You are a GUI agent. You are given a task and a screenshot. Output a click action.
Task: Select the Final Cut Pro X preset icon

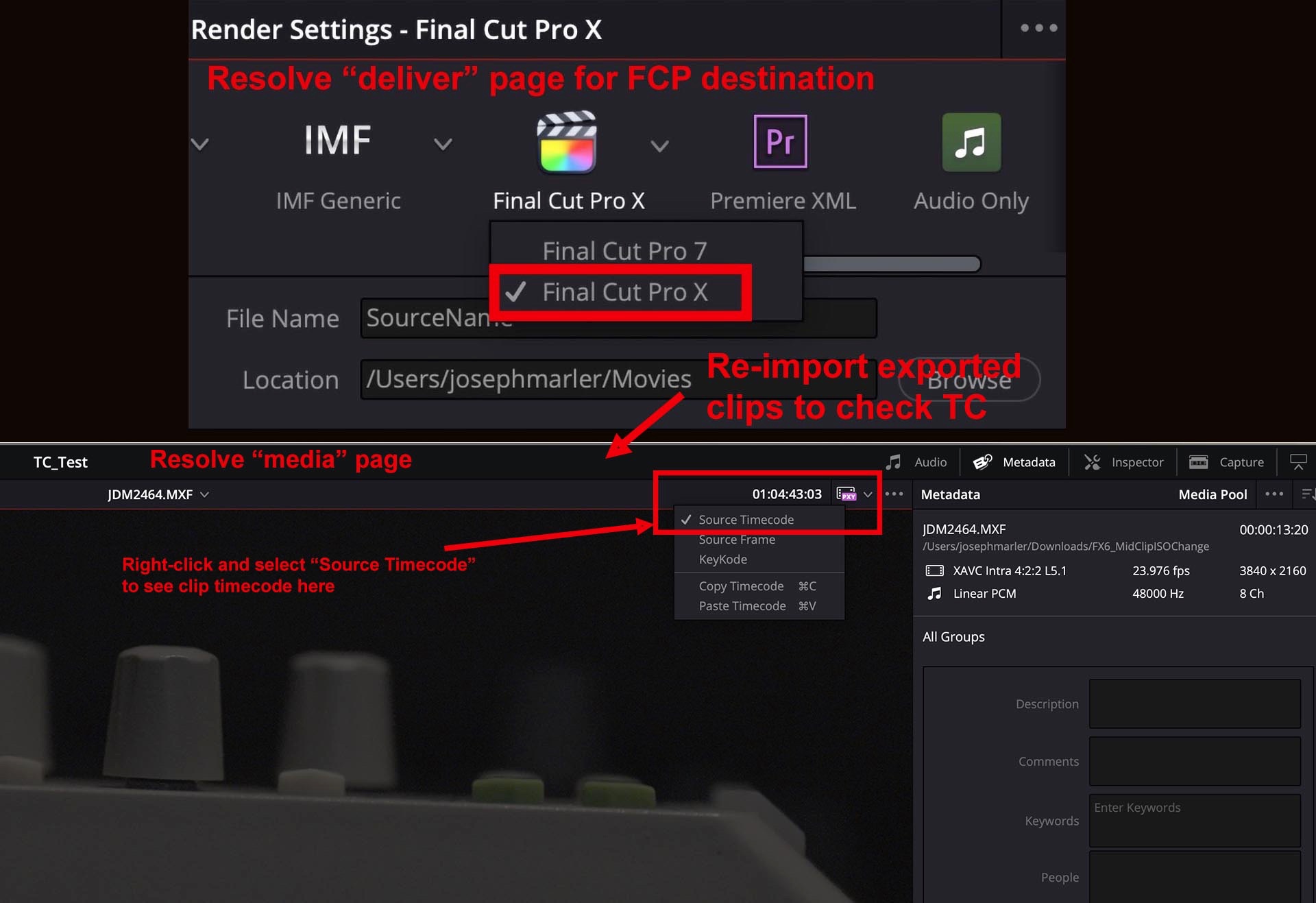(567, 141)
